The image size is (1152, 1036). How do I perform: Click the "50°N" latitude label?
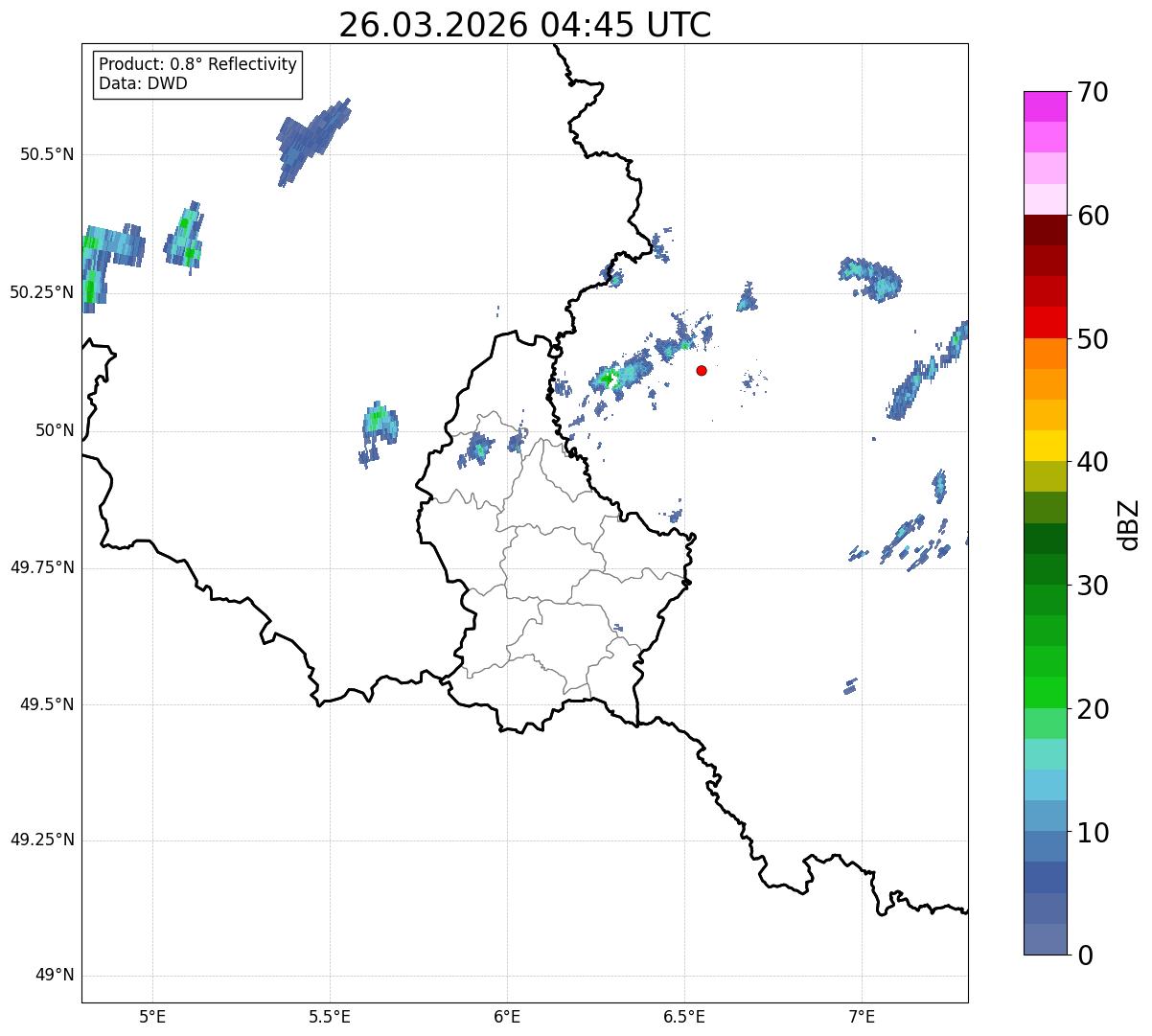pyautogui.click(x=55, y=430)
